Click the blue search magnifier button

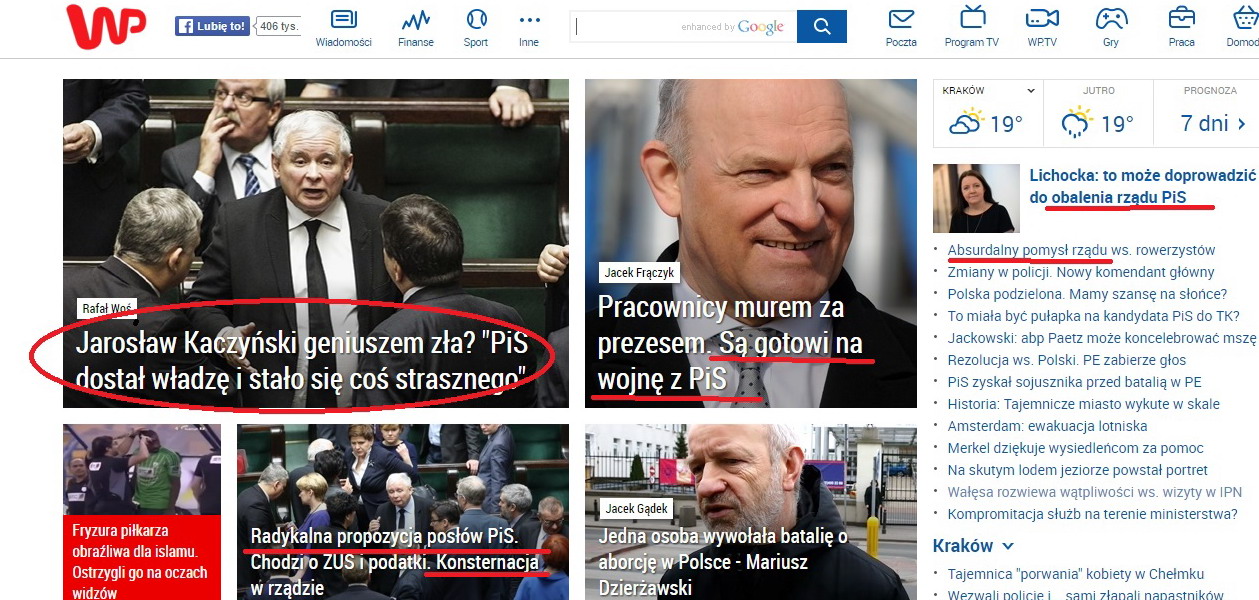[x=822, y=27]
